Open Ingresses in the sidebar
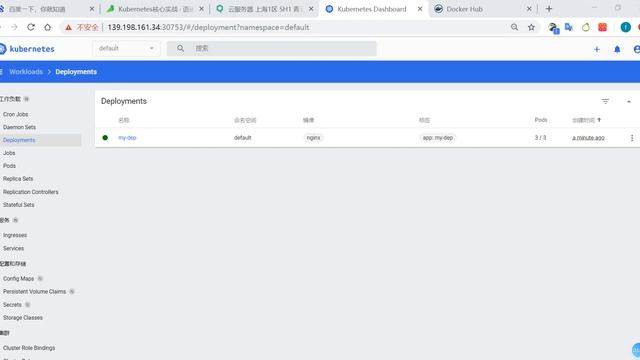This screenshot has height=360, width=640. click(15, 236)
